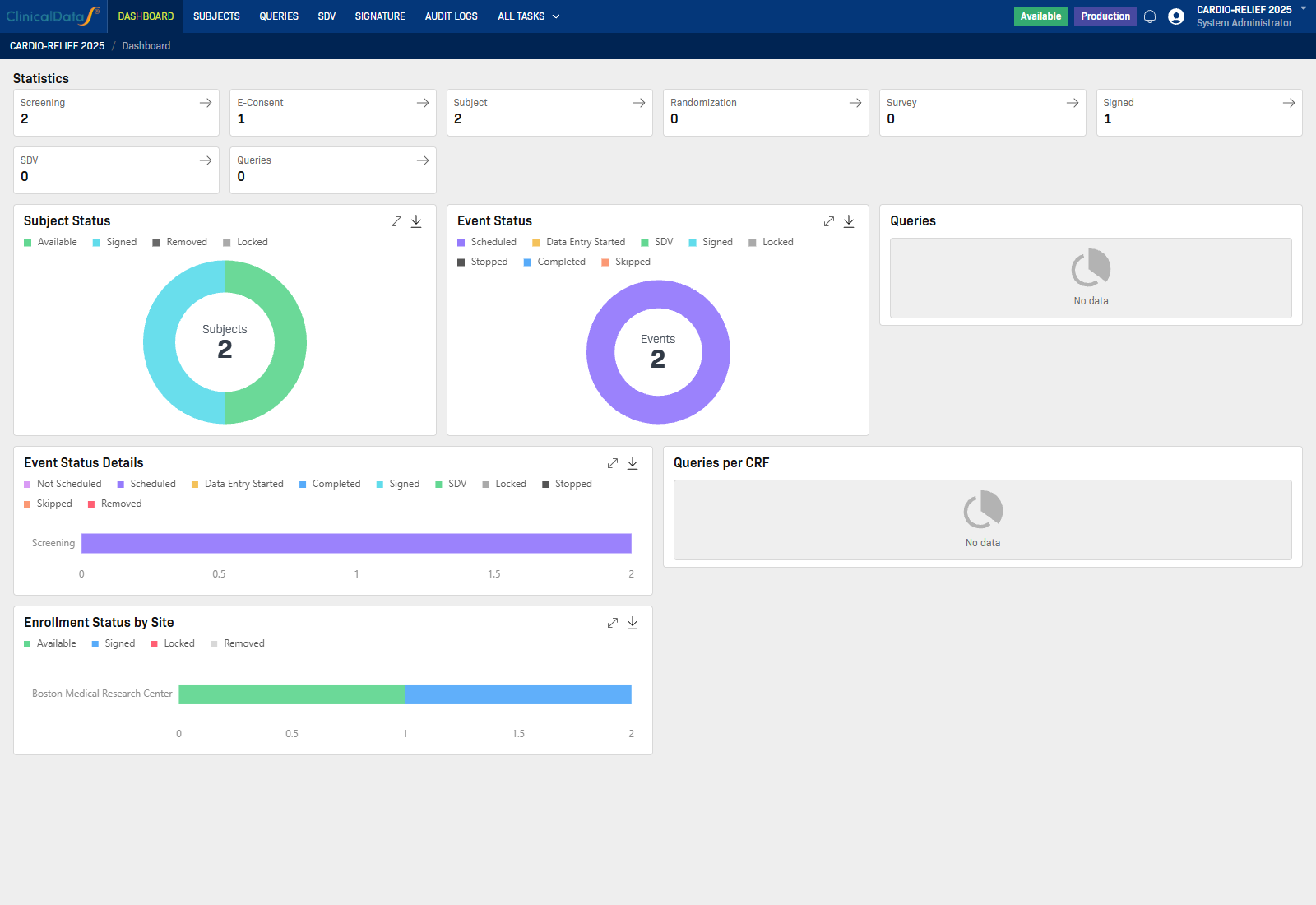
Task: Open the Randomization statistics card
Action: [x=766, y=113]
